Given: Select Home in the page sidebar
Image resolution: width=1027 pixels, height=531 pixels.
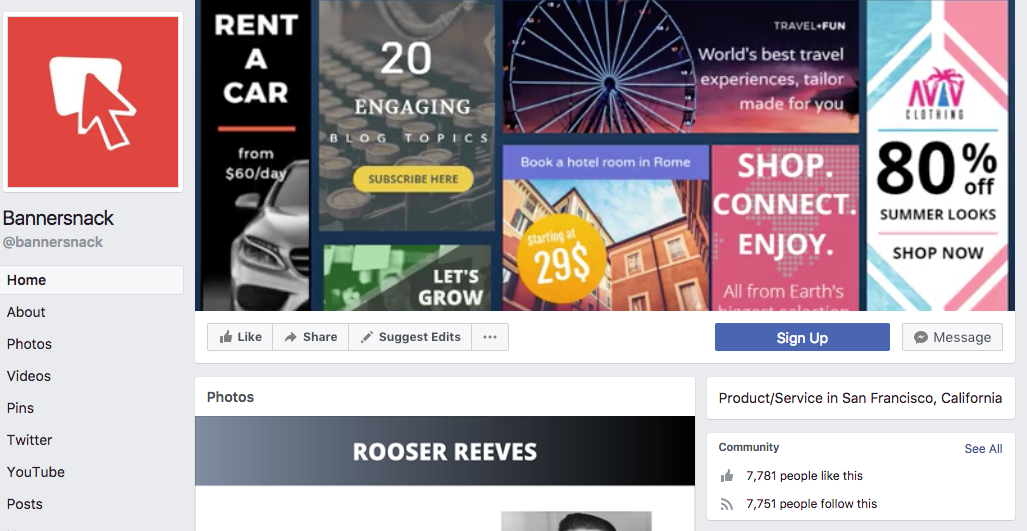Looking at the screenshot, I should tap(92, 280).
